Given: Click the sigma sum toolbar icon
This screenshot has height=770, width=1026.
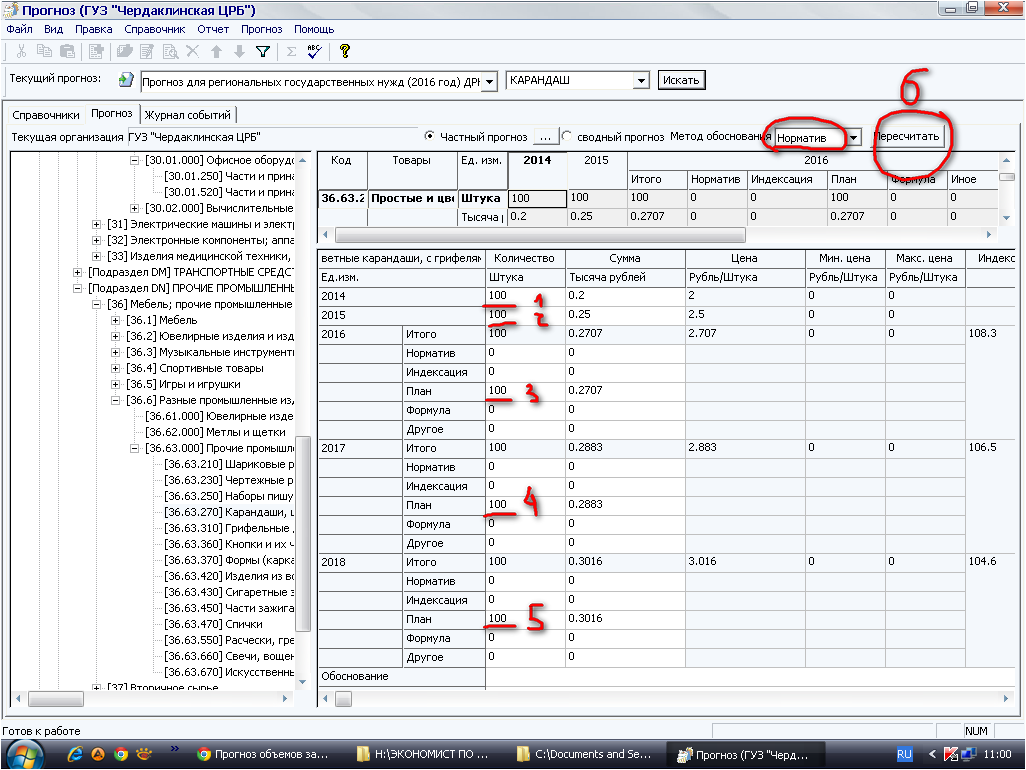Looking at the screenshot, I should (291, 52).
